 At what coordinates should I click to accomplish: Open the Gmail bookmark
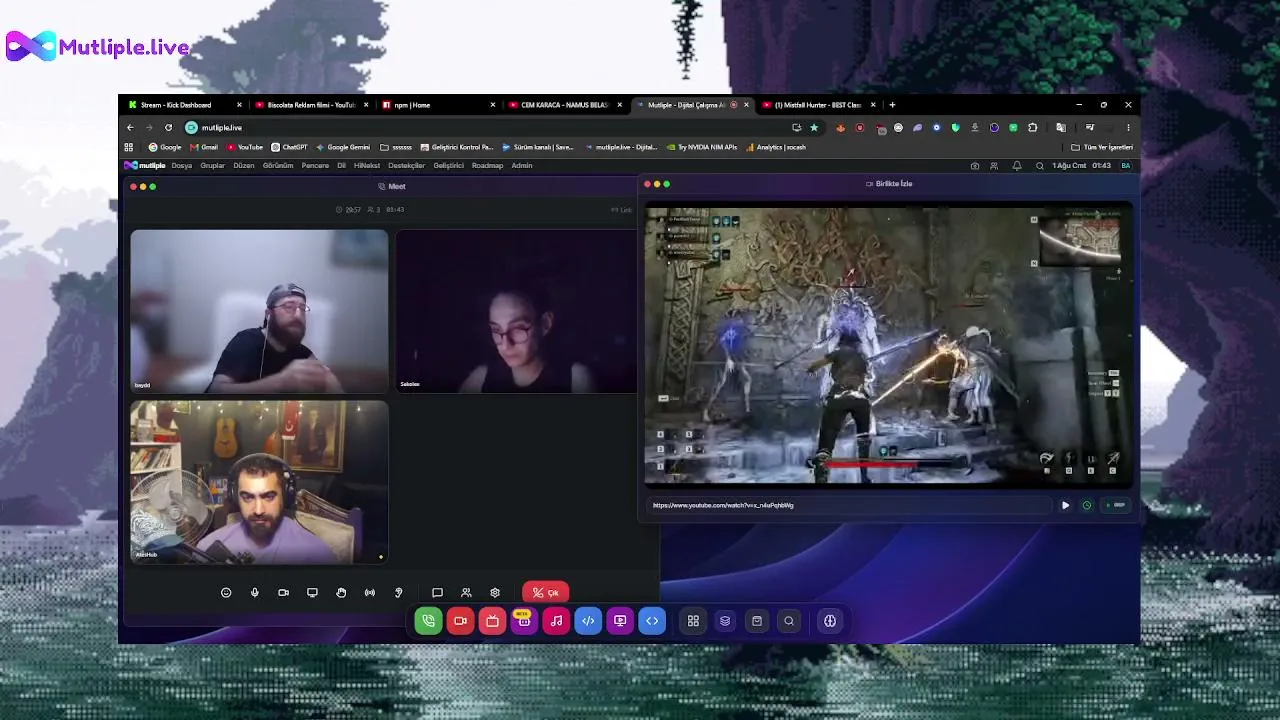(204, 147)
